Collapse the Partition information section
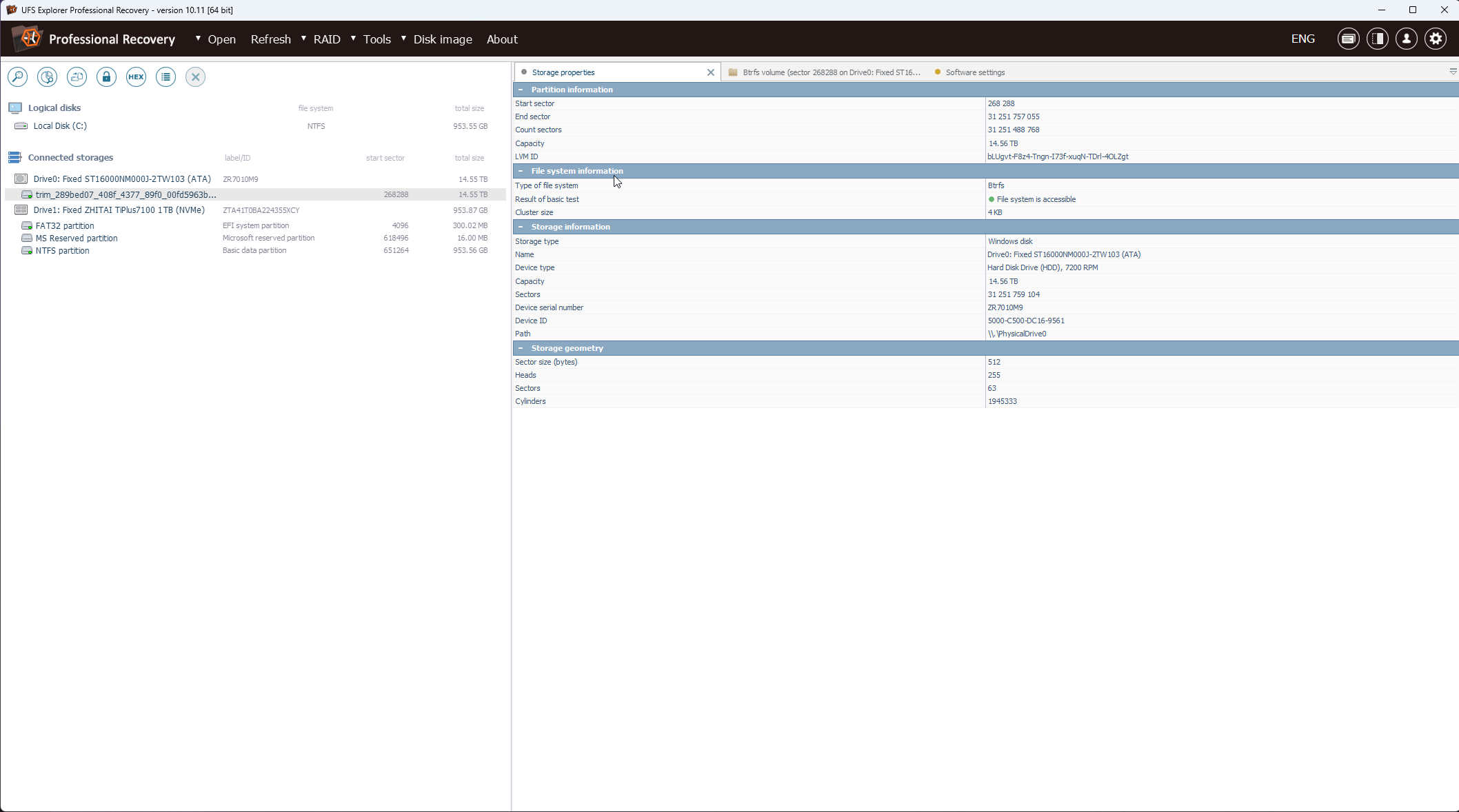This screenshot has width=1459, height=812. coord(521,90)
